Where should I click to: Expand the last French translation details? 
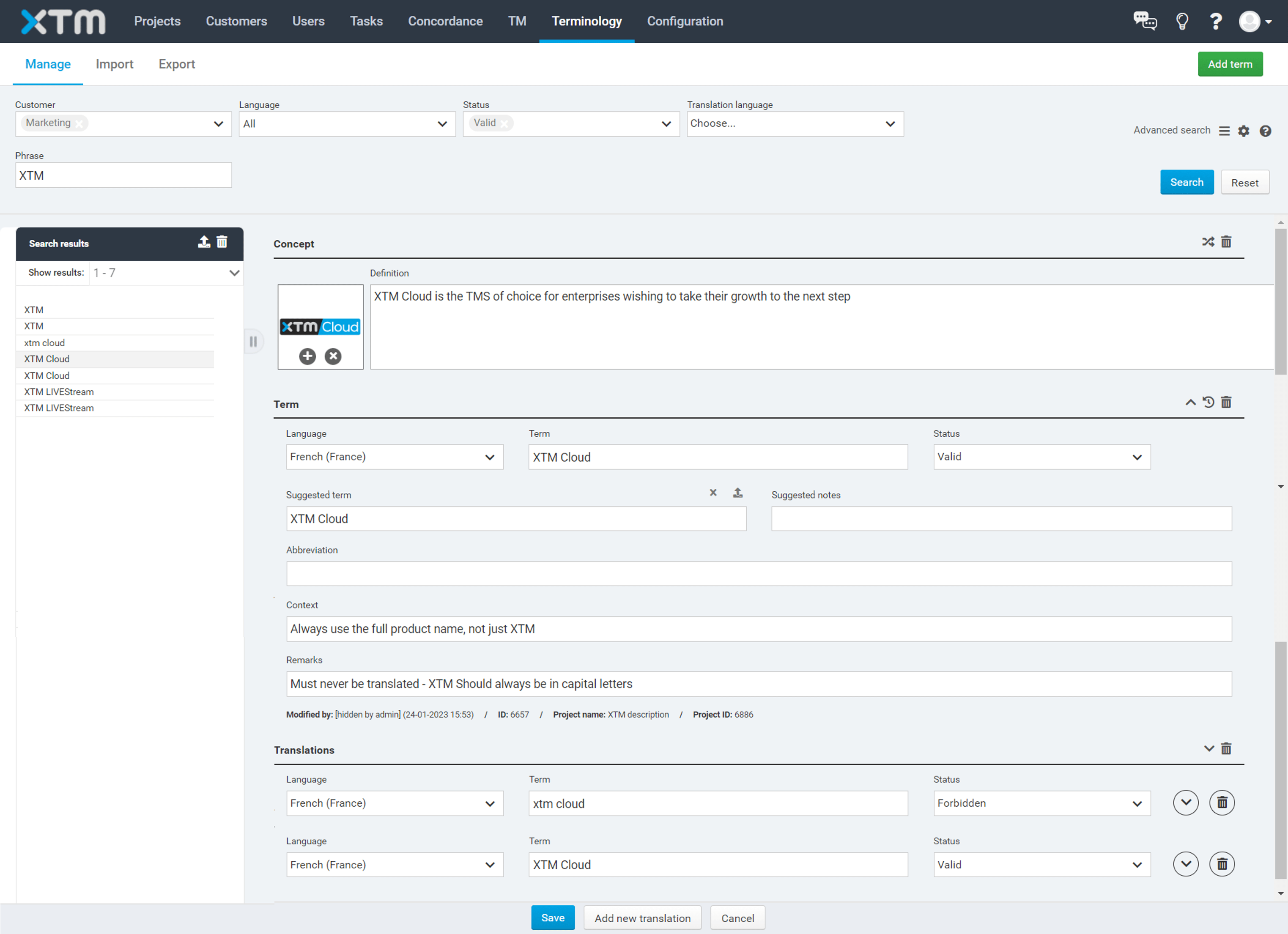click(x=1186, y=864)
